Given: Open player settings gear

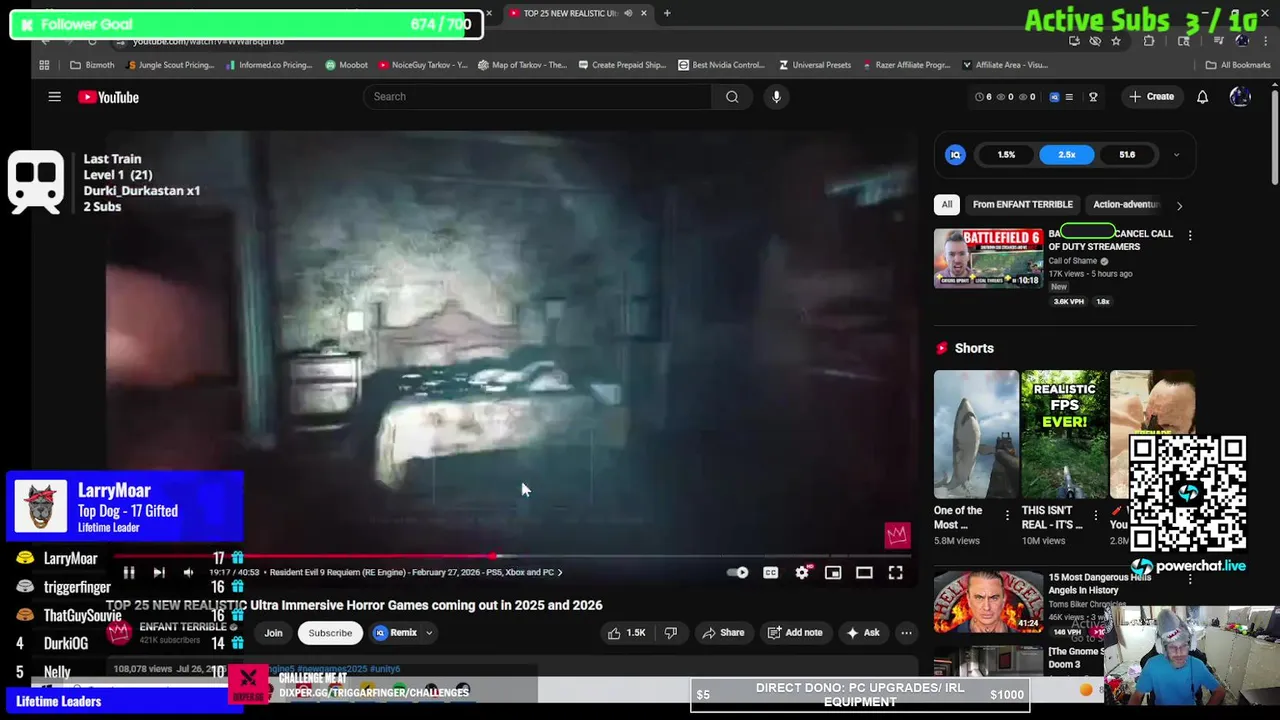Looking at the screenshot, I should [802, 572].
